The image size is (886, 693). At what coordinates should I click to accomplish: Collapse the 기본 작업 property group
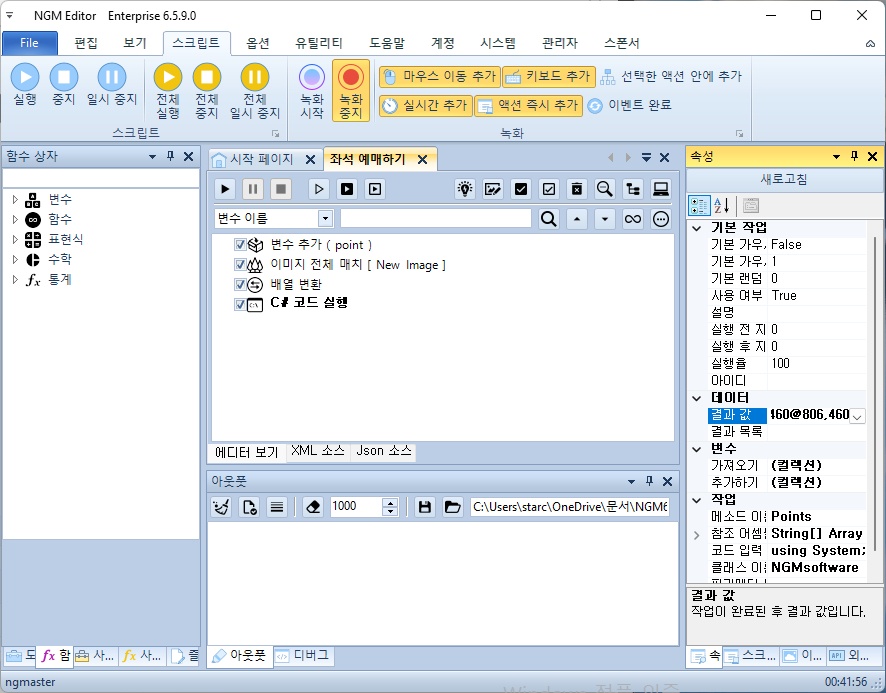(x=697, y=228)
